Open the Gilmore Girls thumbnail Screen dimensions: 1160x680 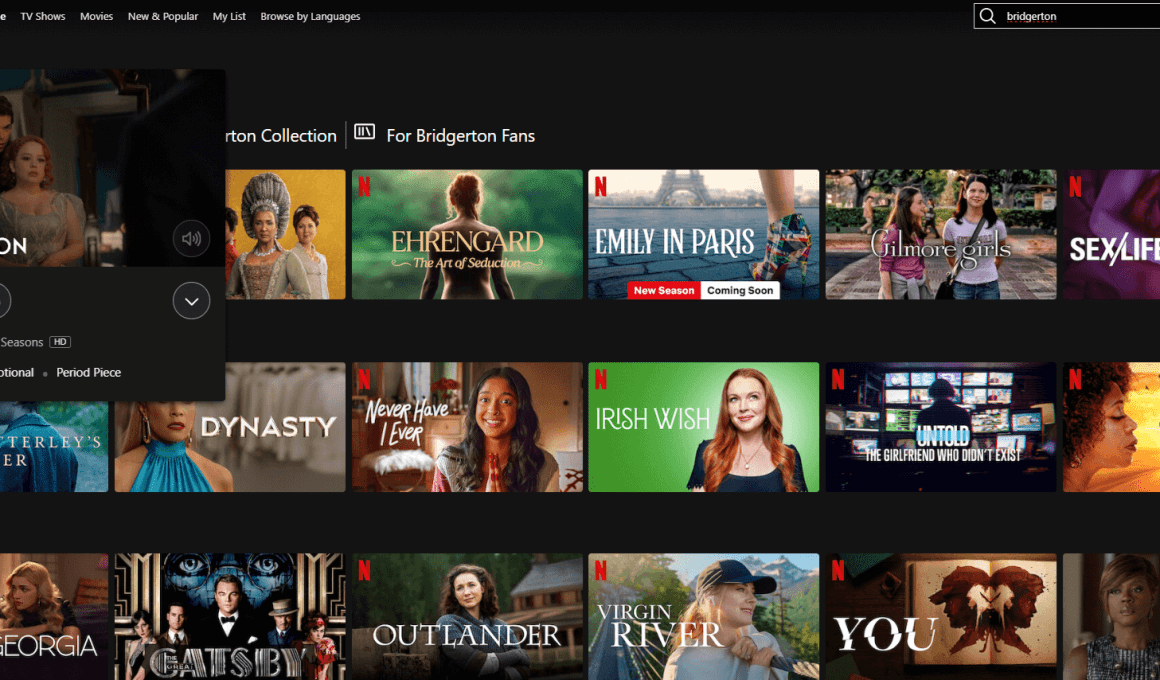tap(941, 235)
